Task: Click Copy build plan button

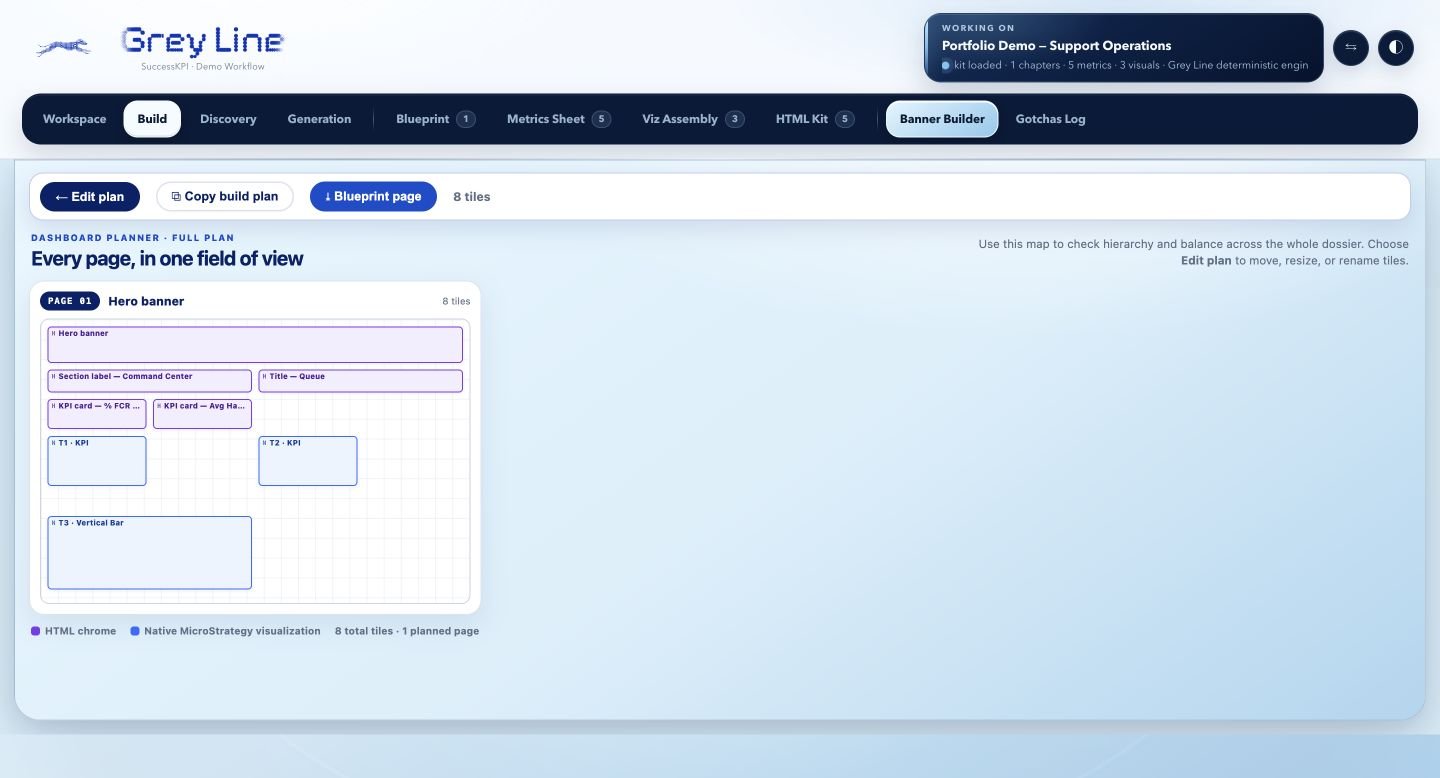Action: coord(225,196)
